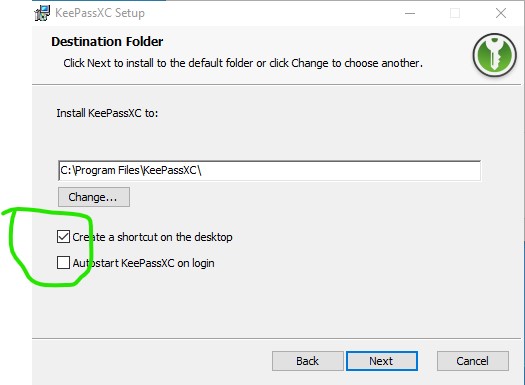Screen dimensions: 525x385
Task: Uncheck the desktop shortcut checkbox
Action: (x=63, y=237)
